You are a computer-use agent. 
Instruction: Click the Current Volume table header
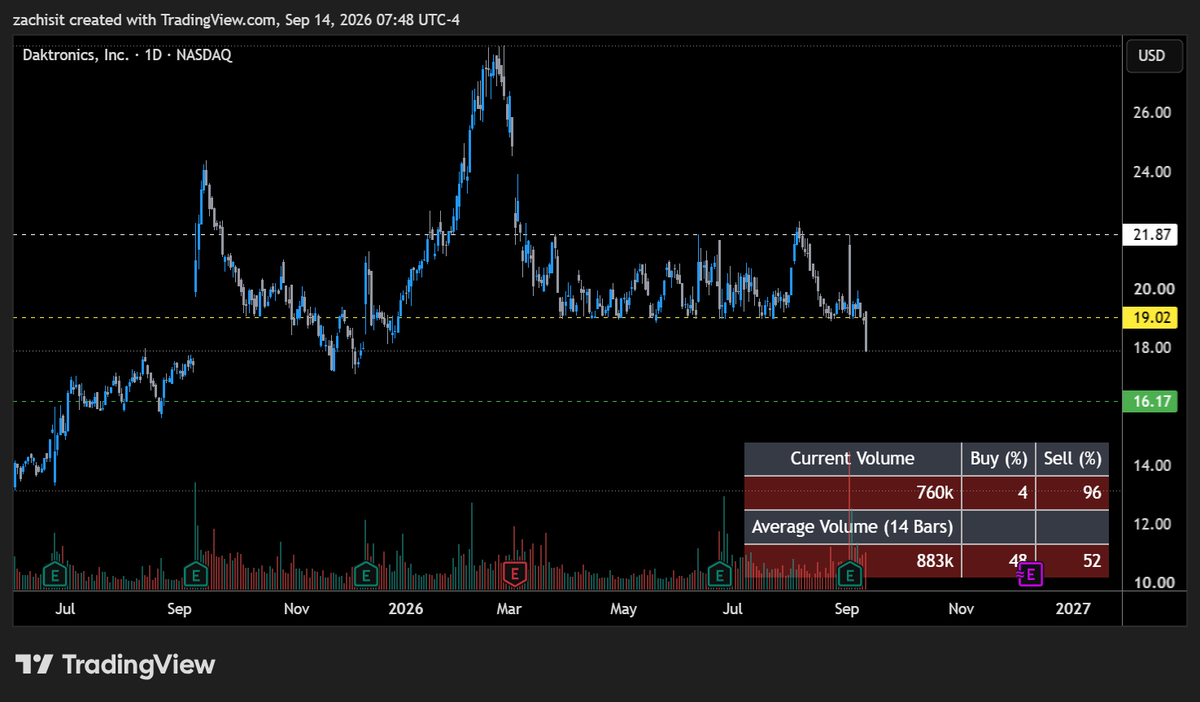coord(852,459)
